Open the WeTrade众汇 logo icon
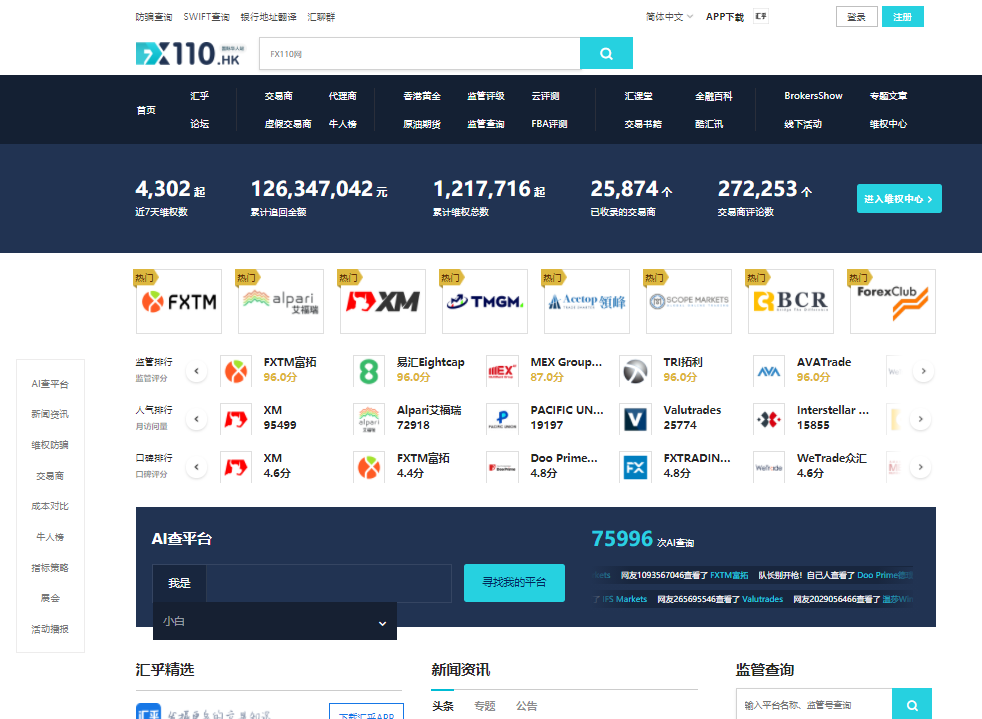The width and height of the screenshot is (982, 719). (768, 467)
